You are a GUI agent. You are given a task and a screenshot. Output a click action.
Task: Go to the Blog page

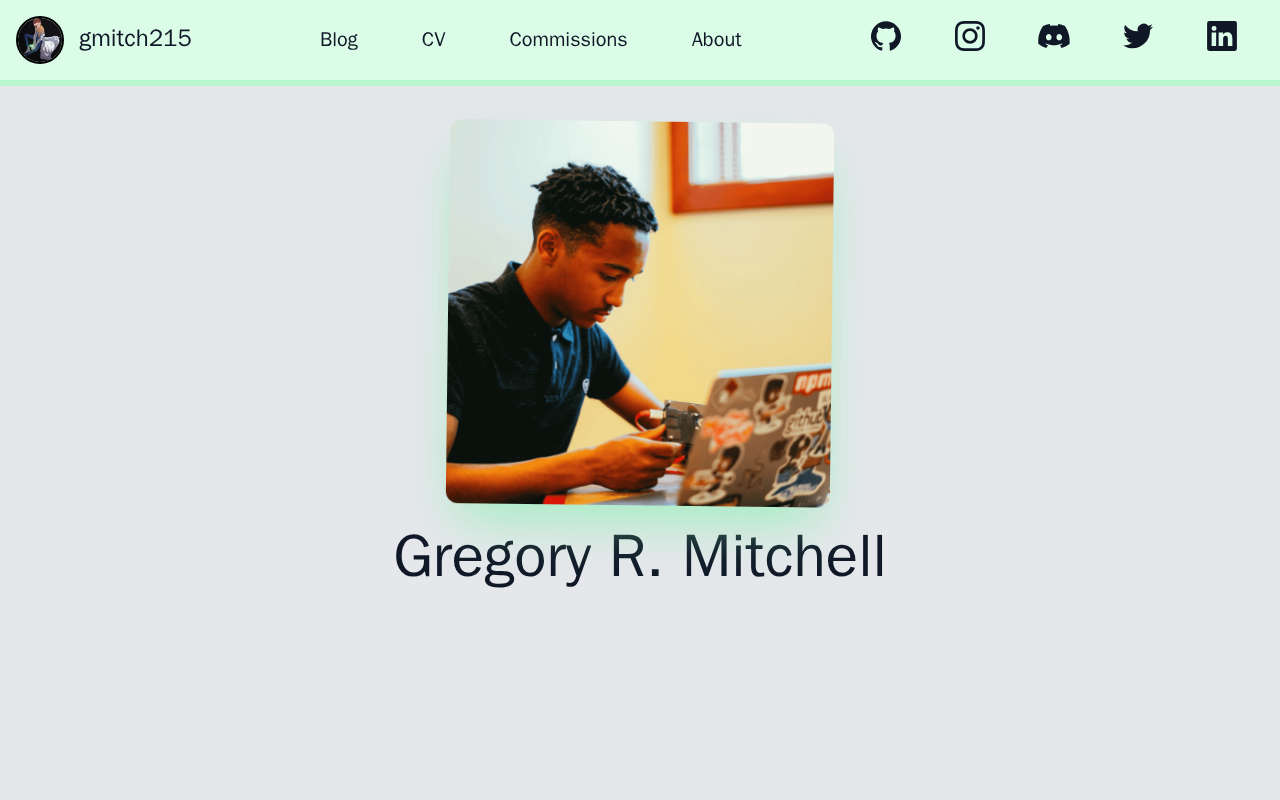click(x=339, y=40)
